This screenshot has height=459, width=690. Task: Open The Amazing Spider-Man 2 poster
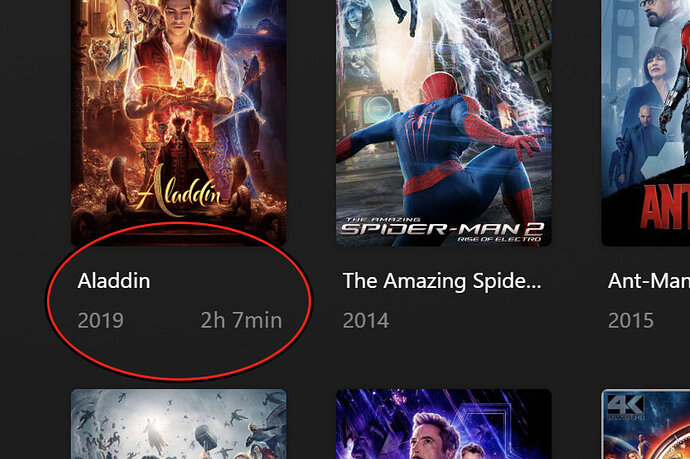click(x=444, y=123)
